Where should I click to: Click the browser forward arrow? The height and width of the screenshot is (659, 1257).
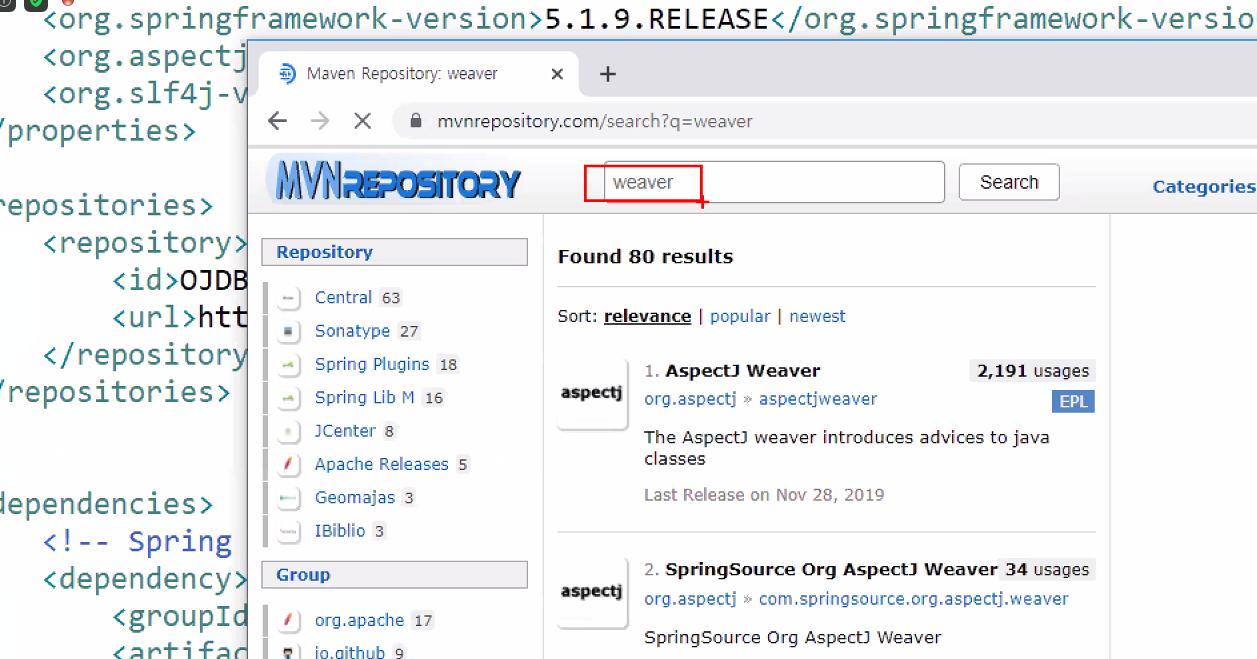320,121
